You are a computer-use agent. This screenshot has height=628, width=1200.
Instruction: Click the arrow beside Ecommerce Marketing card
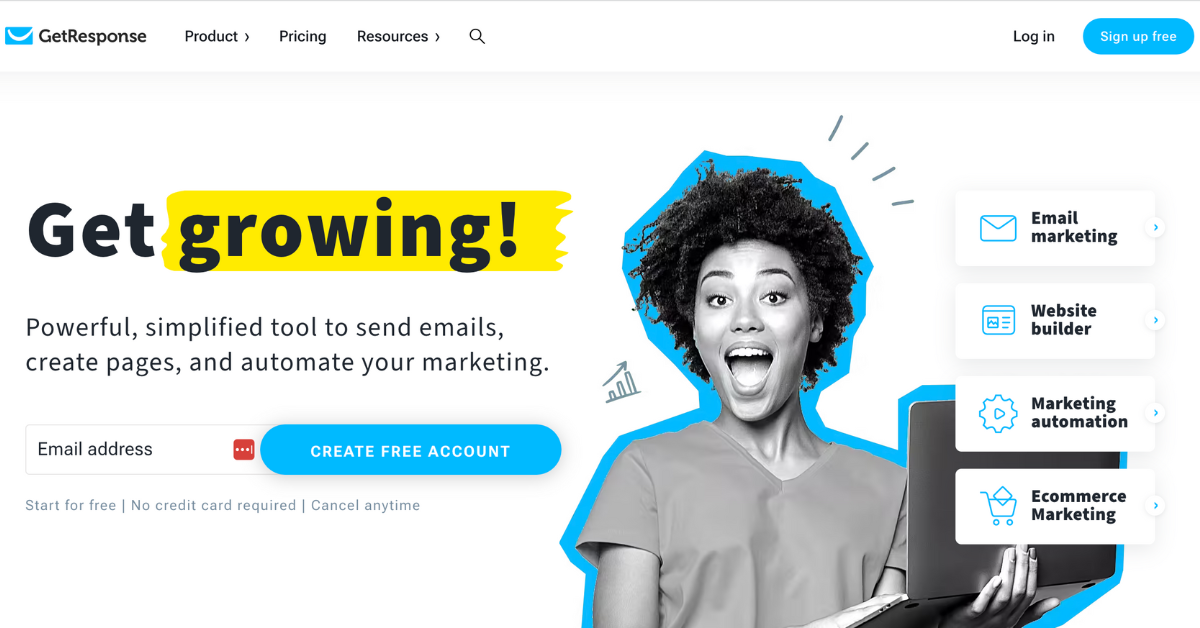pyautogui.click(x=1156, y=506)
